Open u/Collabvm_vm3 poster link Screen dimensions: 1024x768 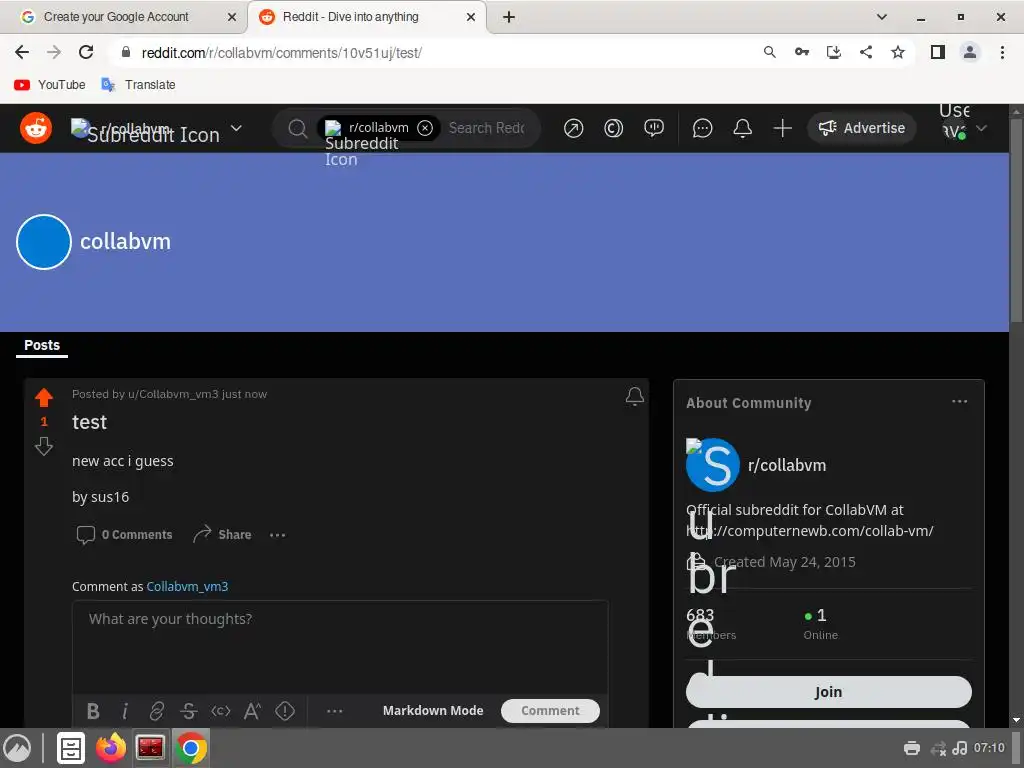173,394
